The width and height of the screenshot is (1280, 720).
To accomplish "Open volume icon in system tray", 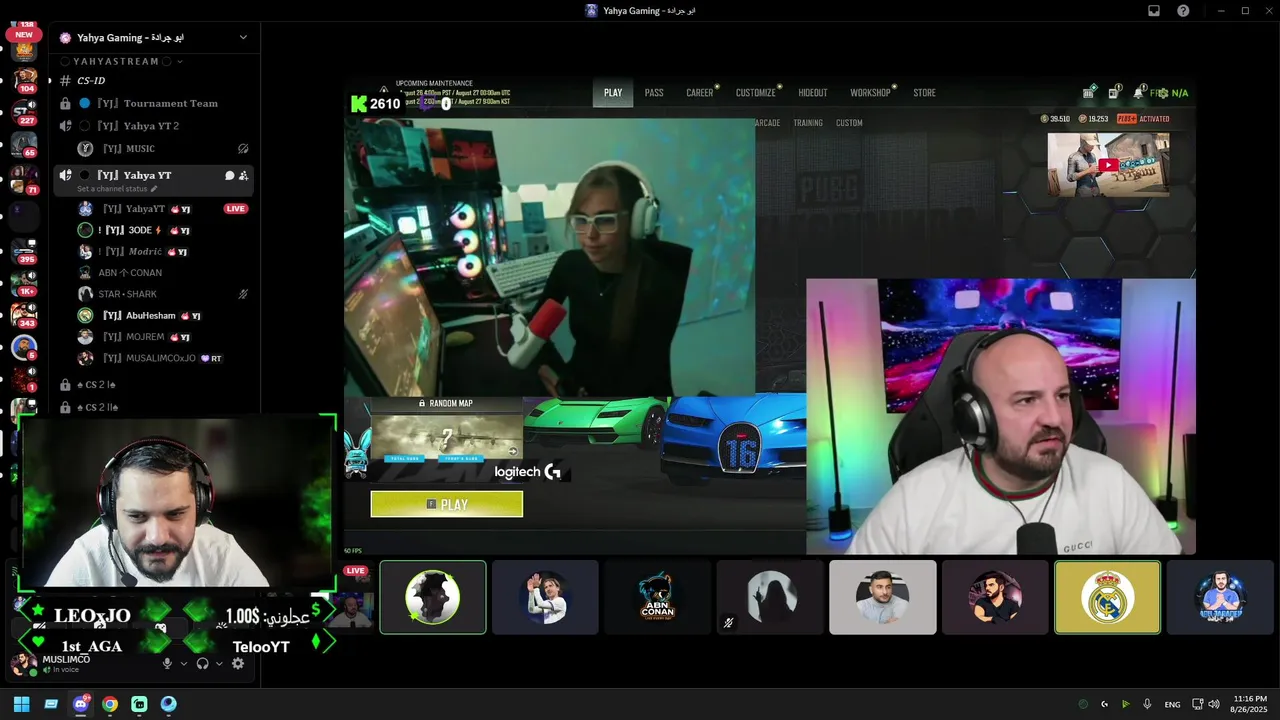I will tap(1214, 704).
